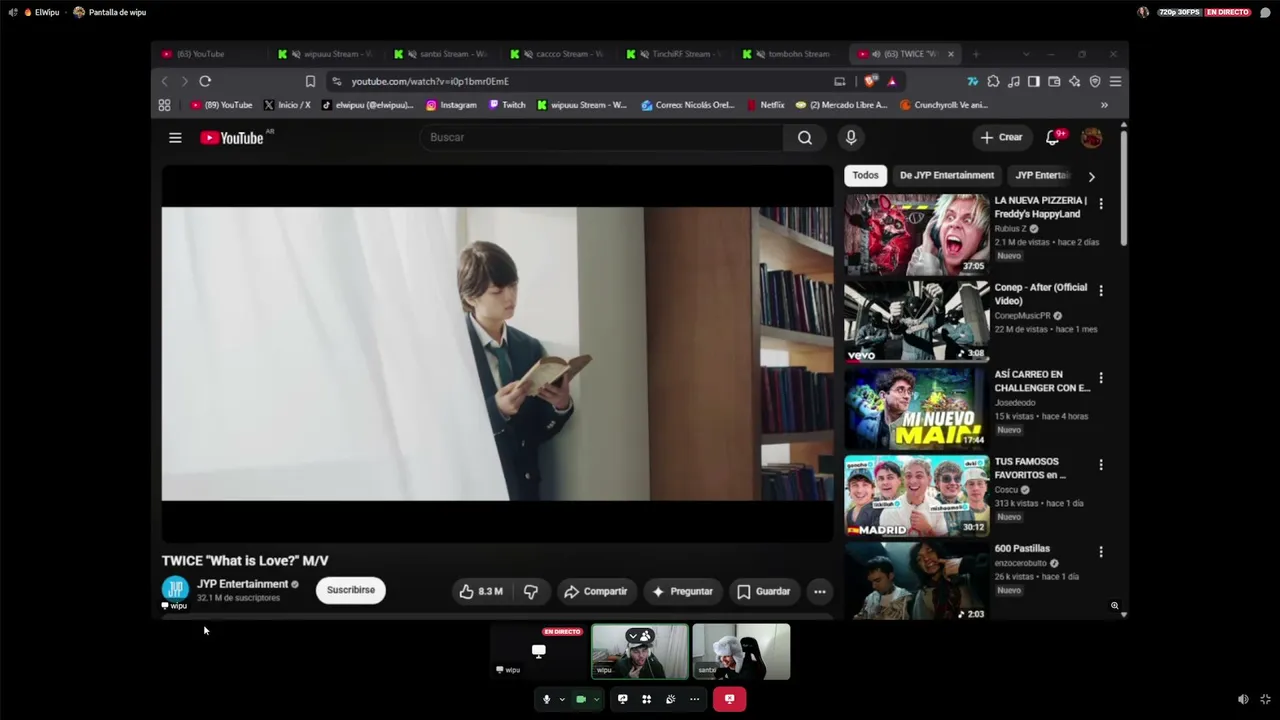Exit fullscreen of the stream view
Image resolution: width=1280 pixels, height=720 pixels.
click(x=1265, y=699)
